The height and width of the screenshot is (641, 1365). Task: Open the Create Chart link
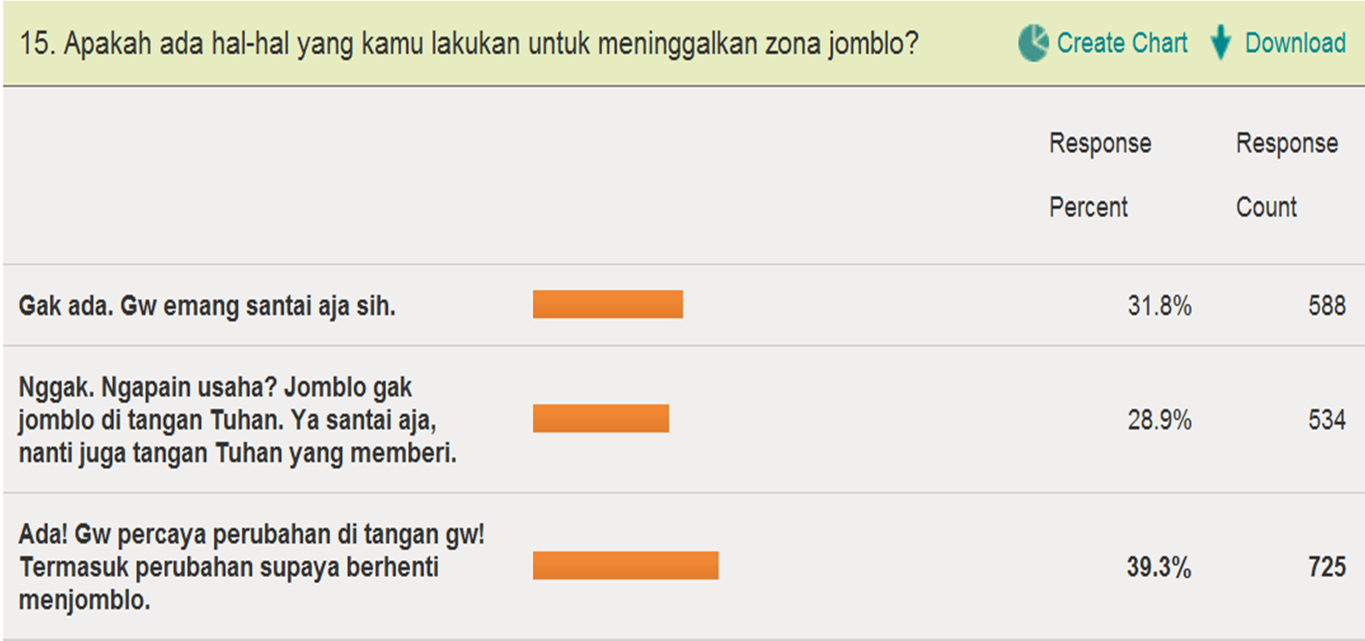coord(1122,43)
